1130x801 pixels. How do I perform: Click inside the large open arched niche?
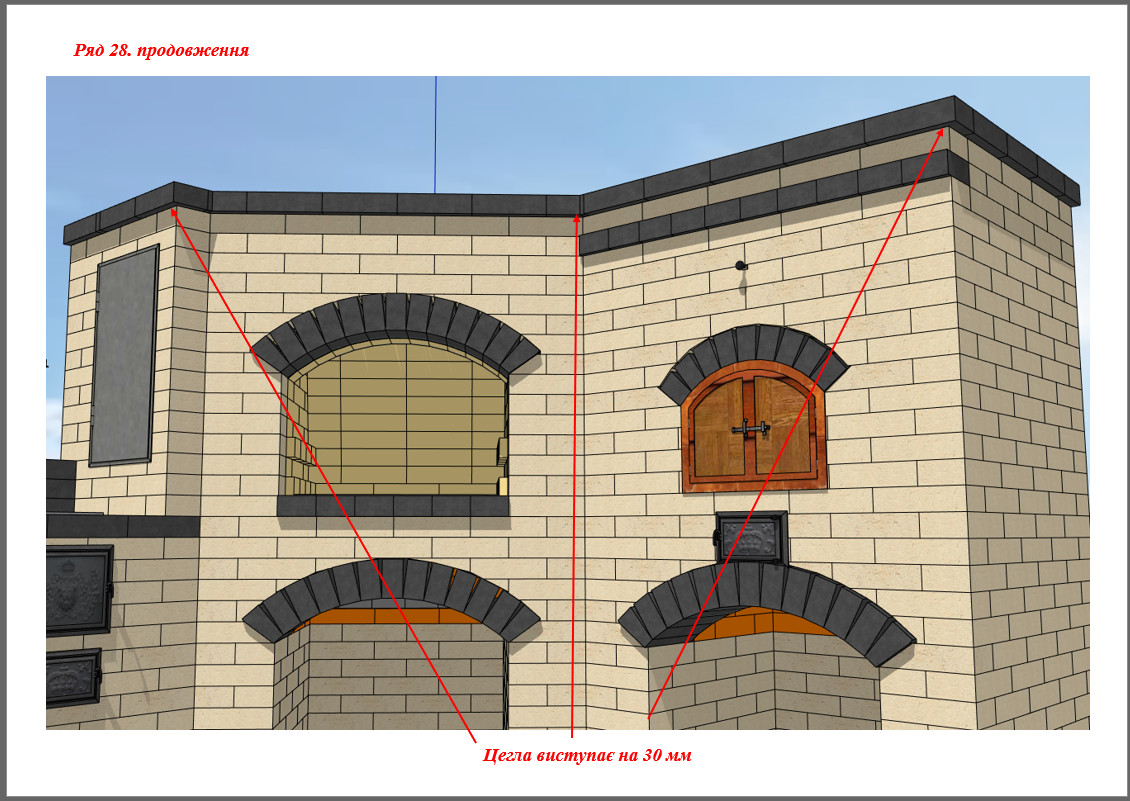pyautogui.click(x=400, y=420)
